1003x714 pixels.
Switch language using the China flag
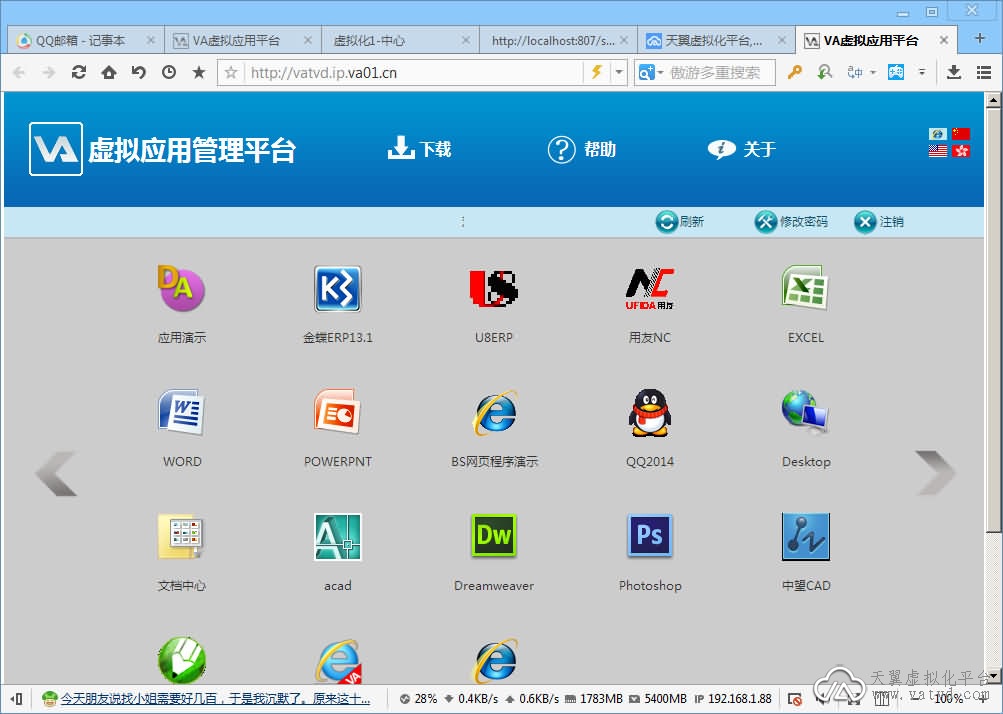click(961, 134)
